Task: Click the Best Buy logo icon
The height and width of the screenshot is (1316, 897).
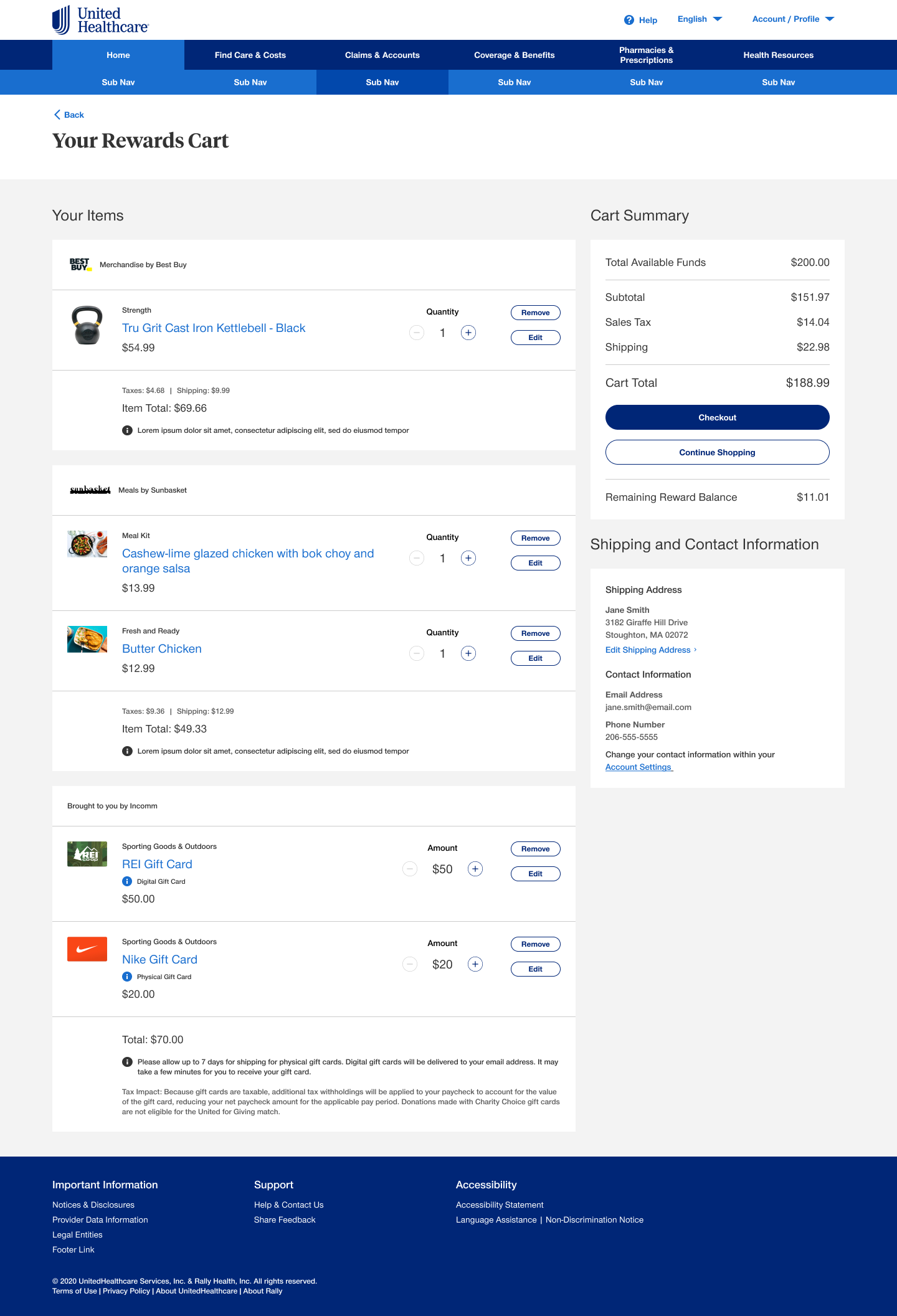Action: tap(80, 265)
